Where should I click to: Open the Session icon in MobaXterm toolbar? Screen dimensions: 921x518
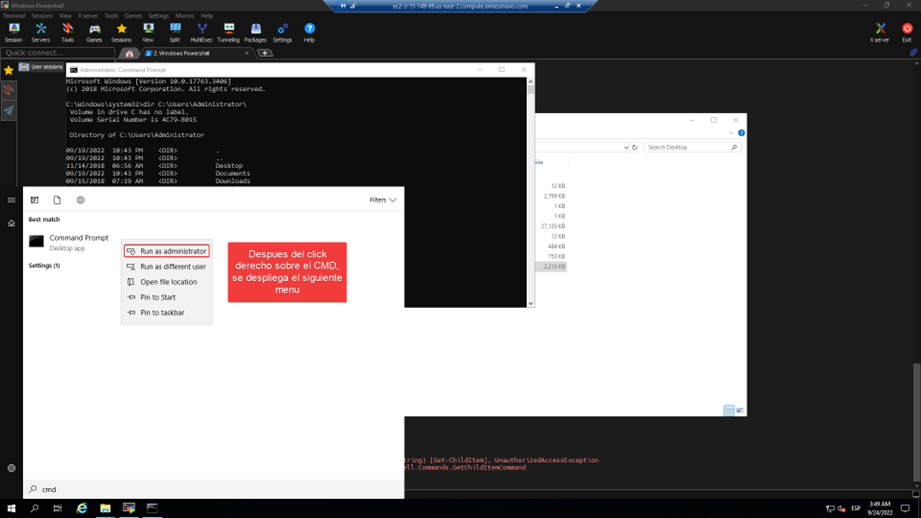pos(14,33)
